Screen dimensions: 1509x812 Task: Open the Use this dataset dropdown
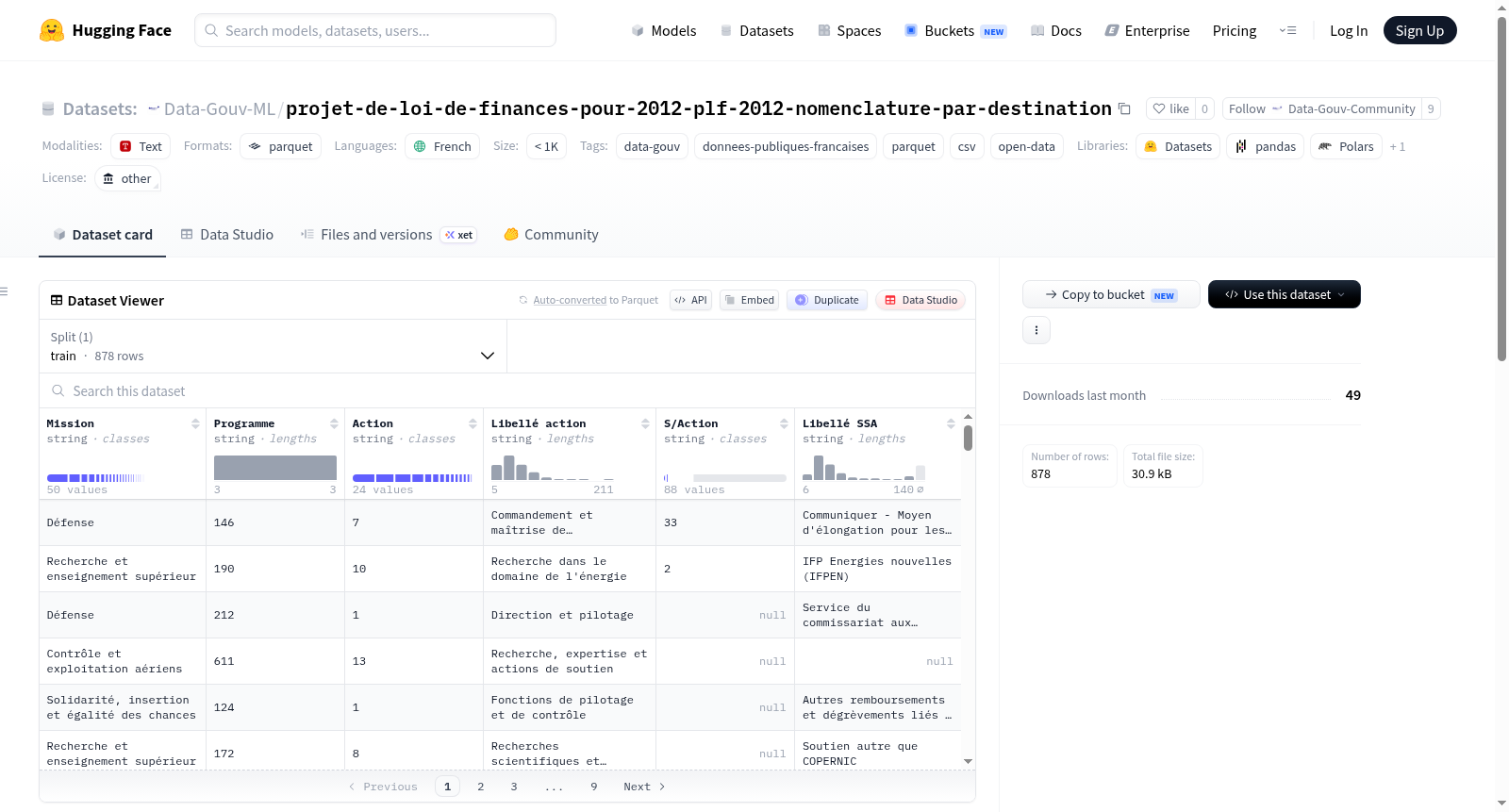1285,294
